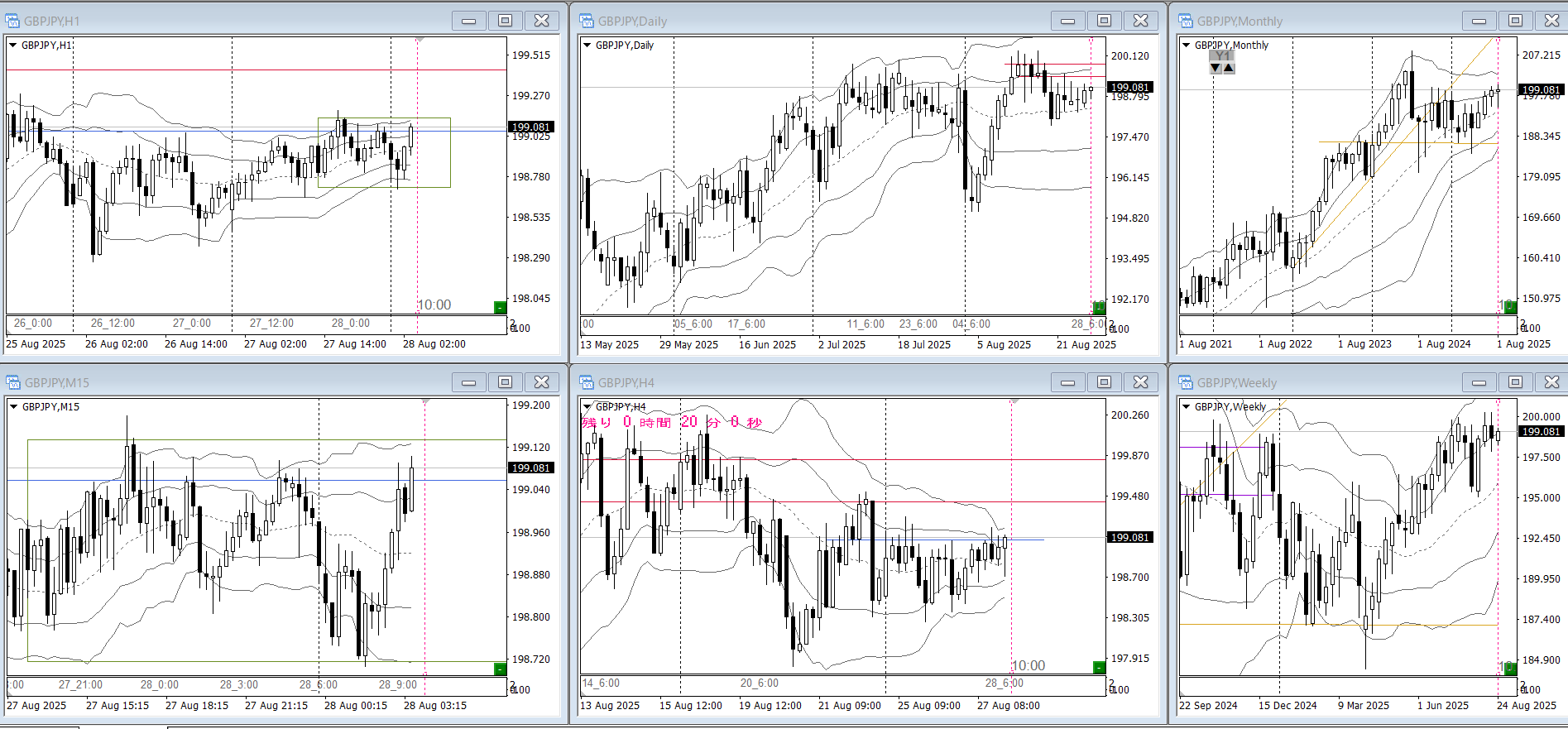Viewport: 1568px width, 729px height.
Task: Click the chart icon in the GBPJPY,Daily title bar
Action: click(x=587, y=21)
